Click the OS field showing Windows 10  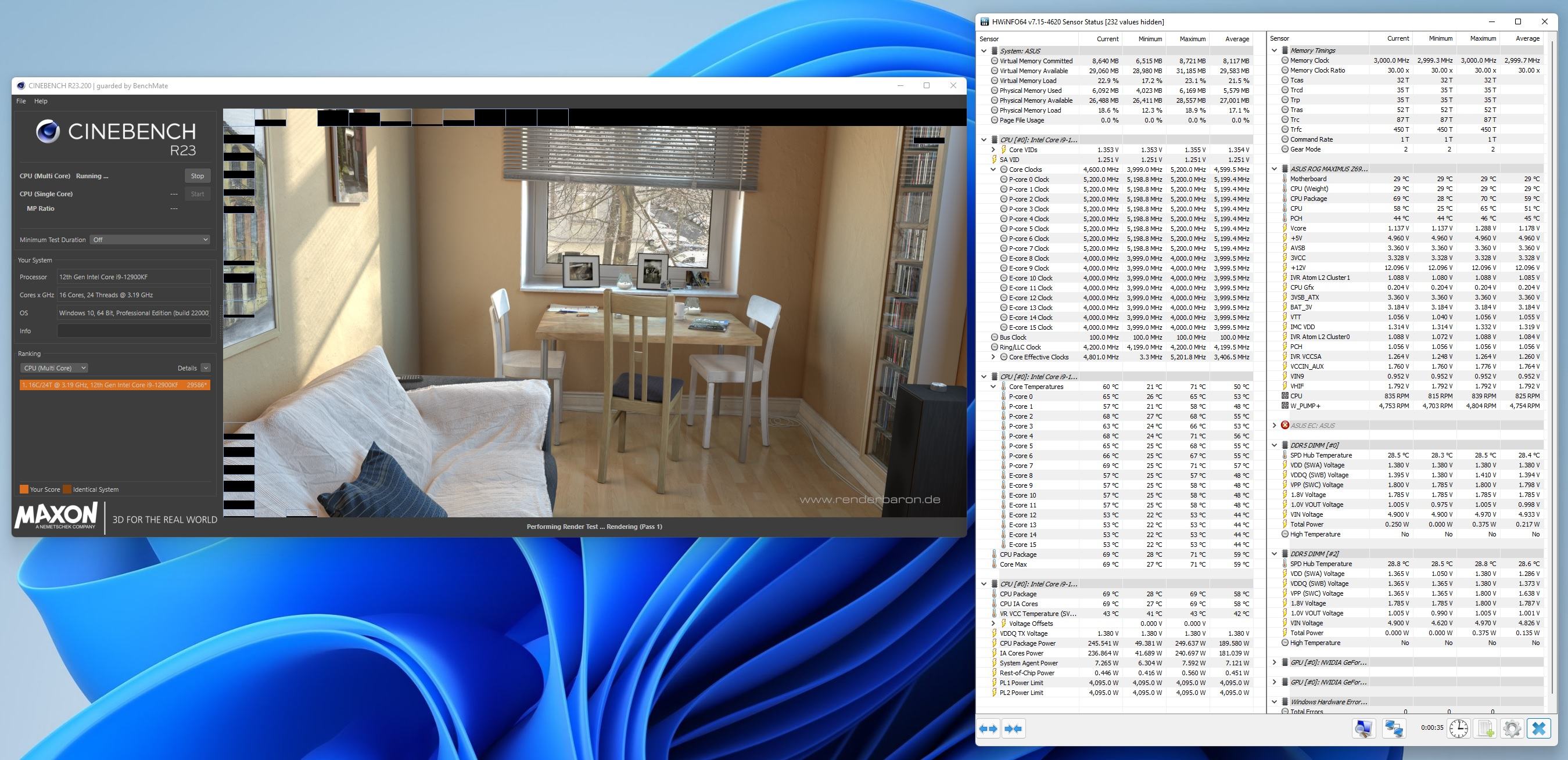(134, 313)
